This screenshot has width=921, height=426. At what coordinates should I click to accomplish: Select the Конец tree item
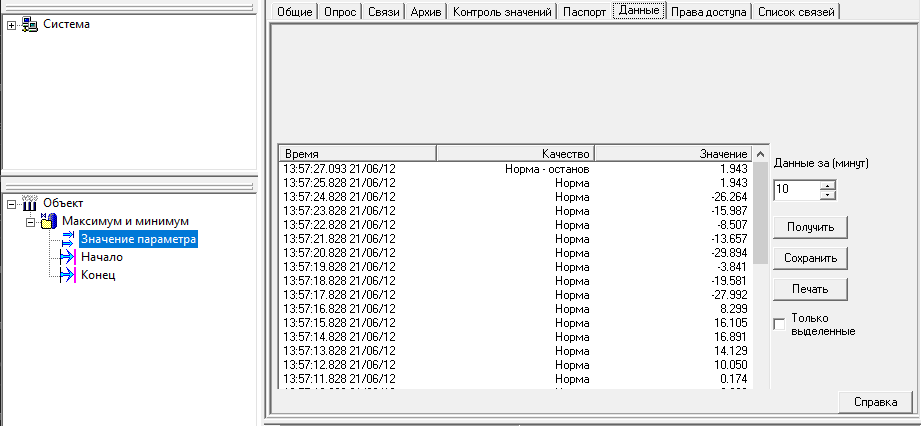(98, 274)
